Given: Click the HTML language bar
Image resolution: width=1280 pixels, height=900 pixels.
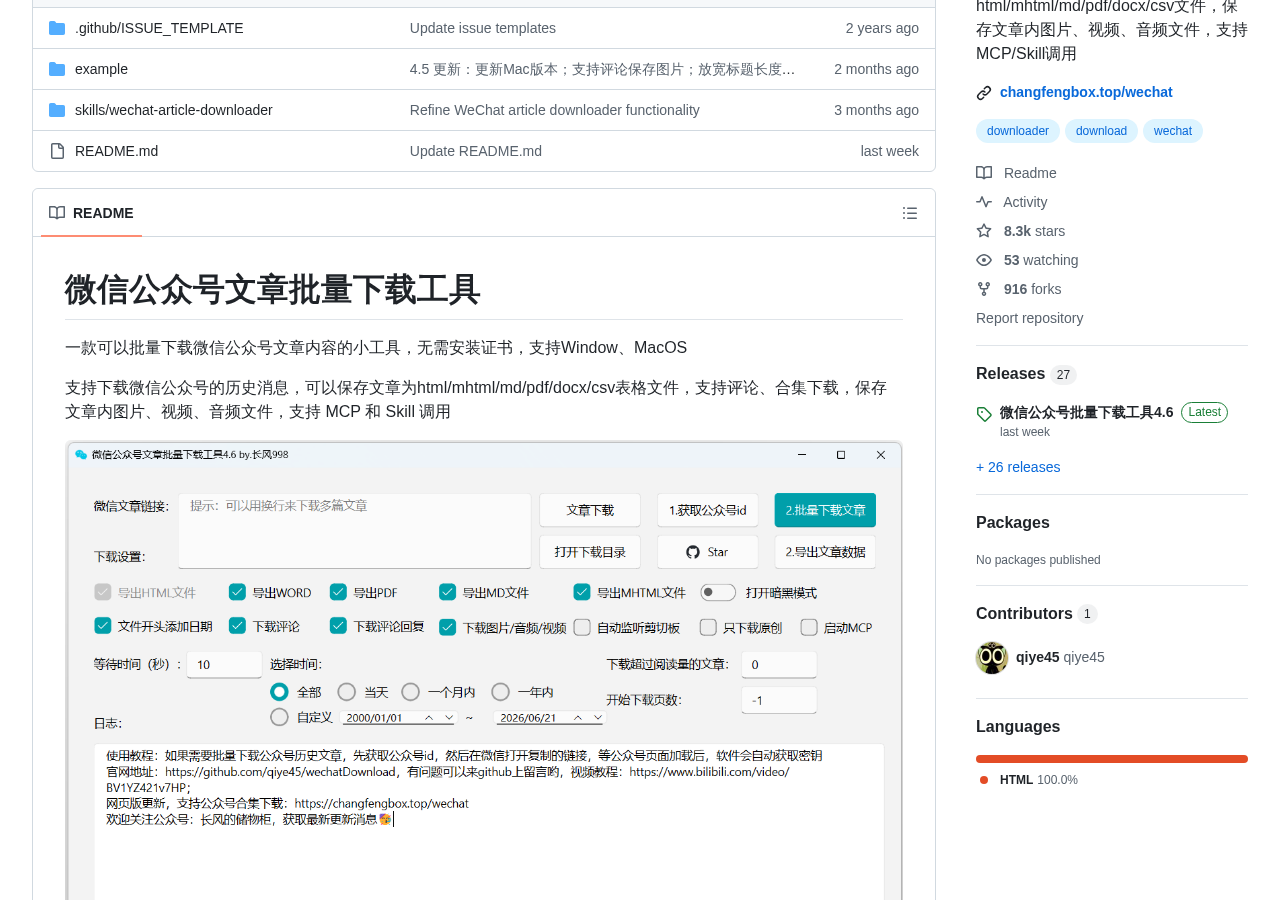Looking at the screenshot, I should point(1112,759).
